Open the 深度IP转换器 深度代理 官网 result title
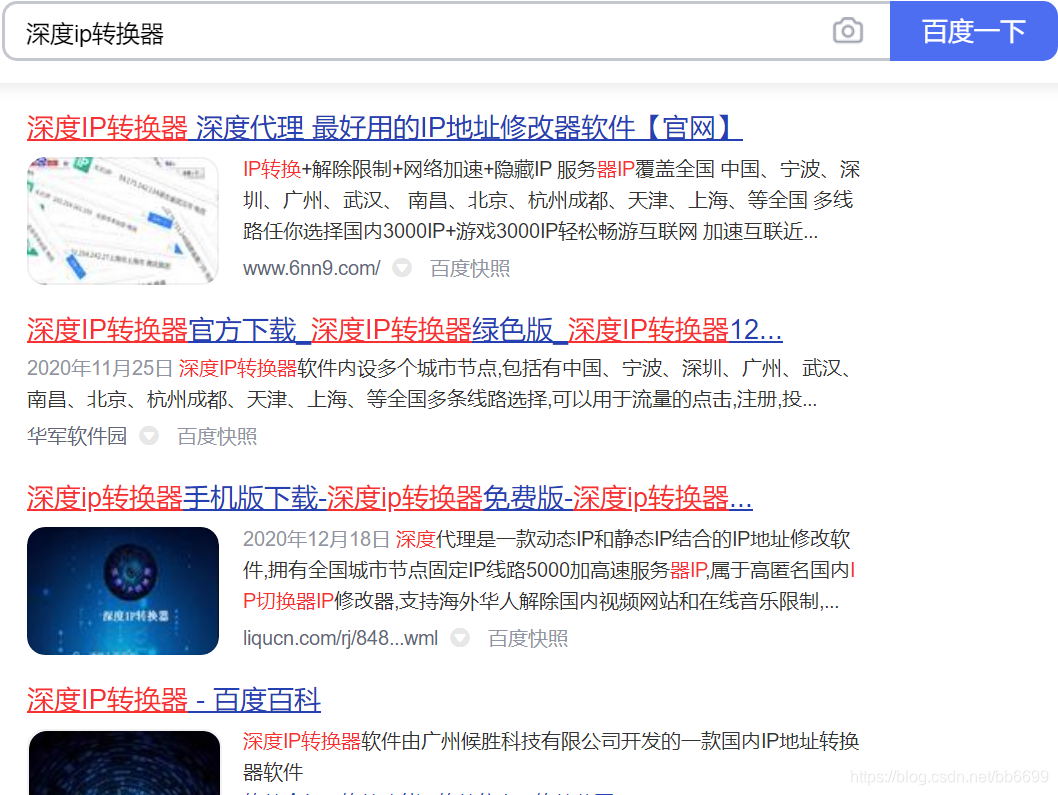The width and height of the screenshot is (1058, 795). (385, 127)
